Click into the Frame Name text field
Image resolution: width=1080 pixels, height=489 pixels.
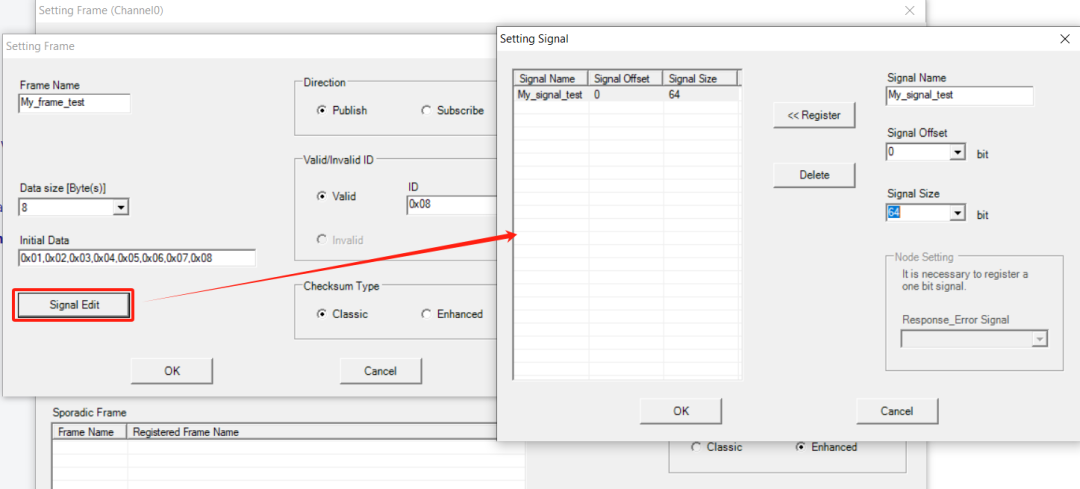click(x=75, y=103)
